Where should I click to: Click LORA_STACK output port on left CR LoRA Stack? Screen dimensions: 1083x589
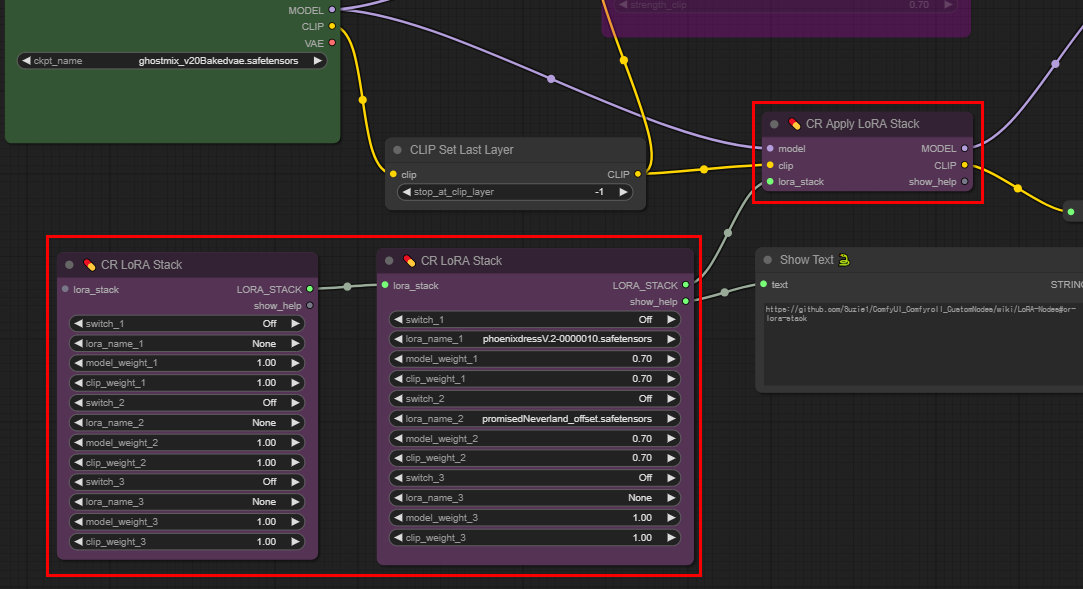click(x=309, y=289)
